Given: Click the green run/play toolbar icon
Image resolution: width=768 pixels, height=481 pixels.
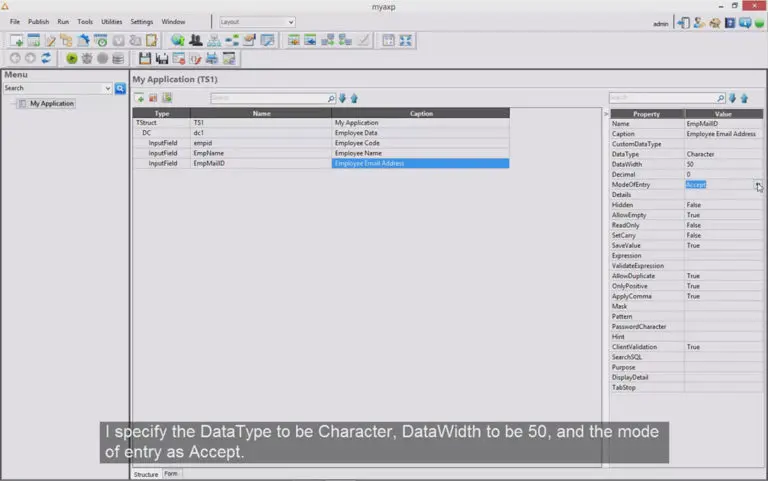Looking at the screenshot, I should pos(72,59).
